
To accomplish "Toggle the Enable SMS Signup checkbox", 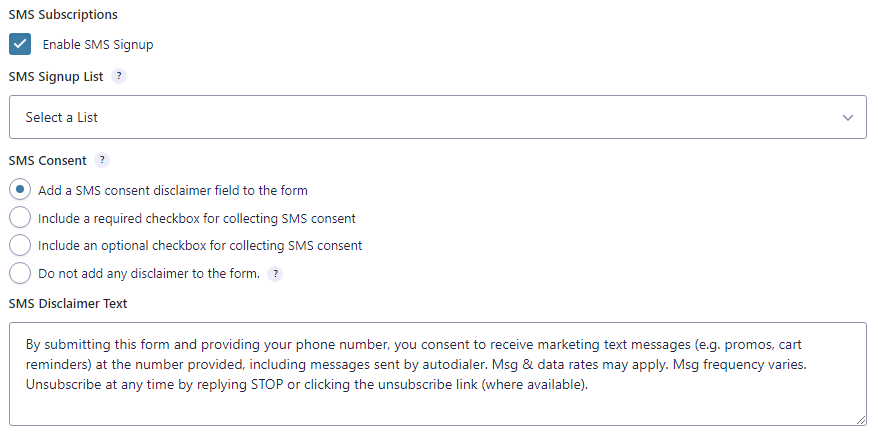I will point(20,44).
